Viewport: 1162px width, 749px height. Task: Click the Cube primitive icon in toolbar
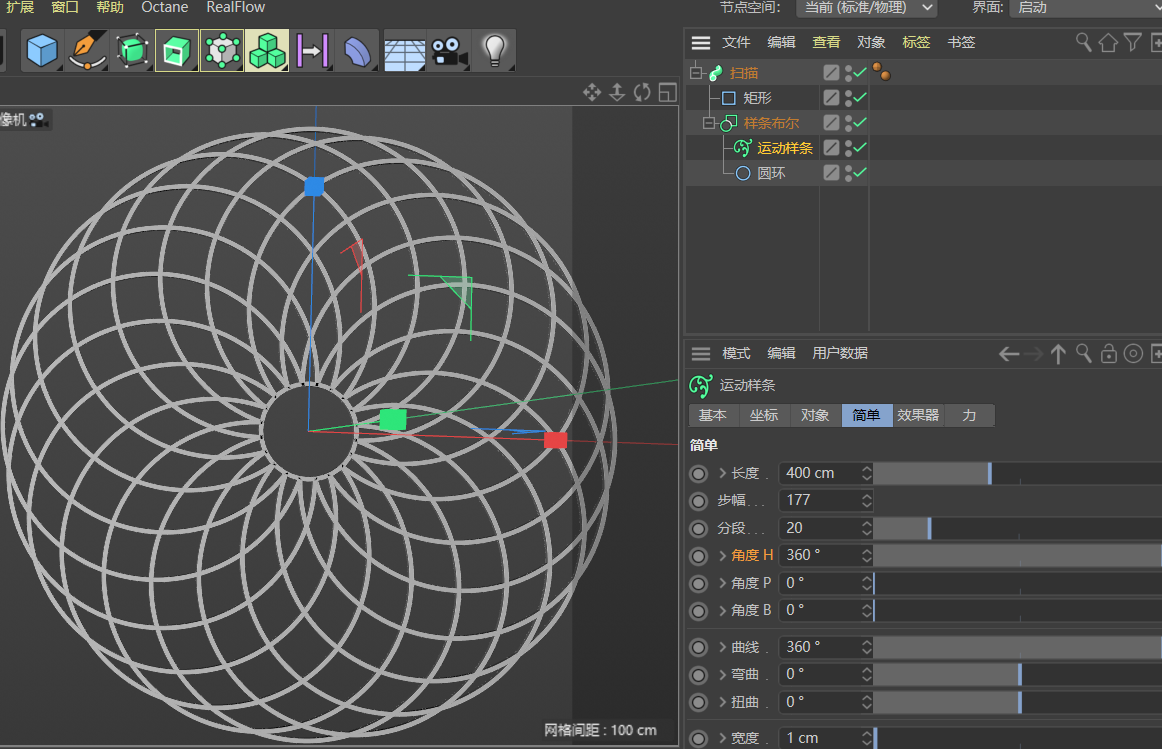41,50
